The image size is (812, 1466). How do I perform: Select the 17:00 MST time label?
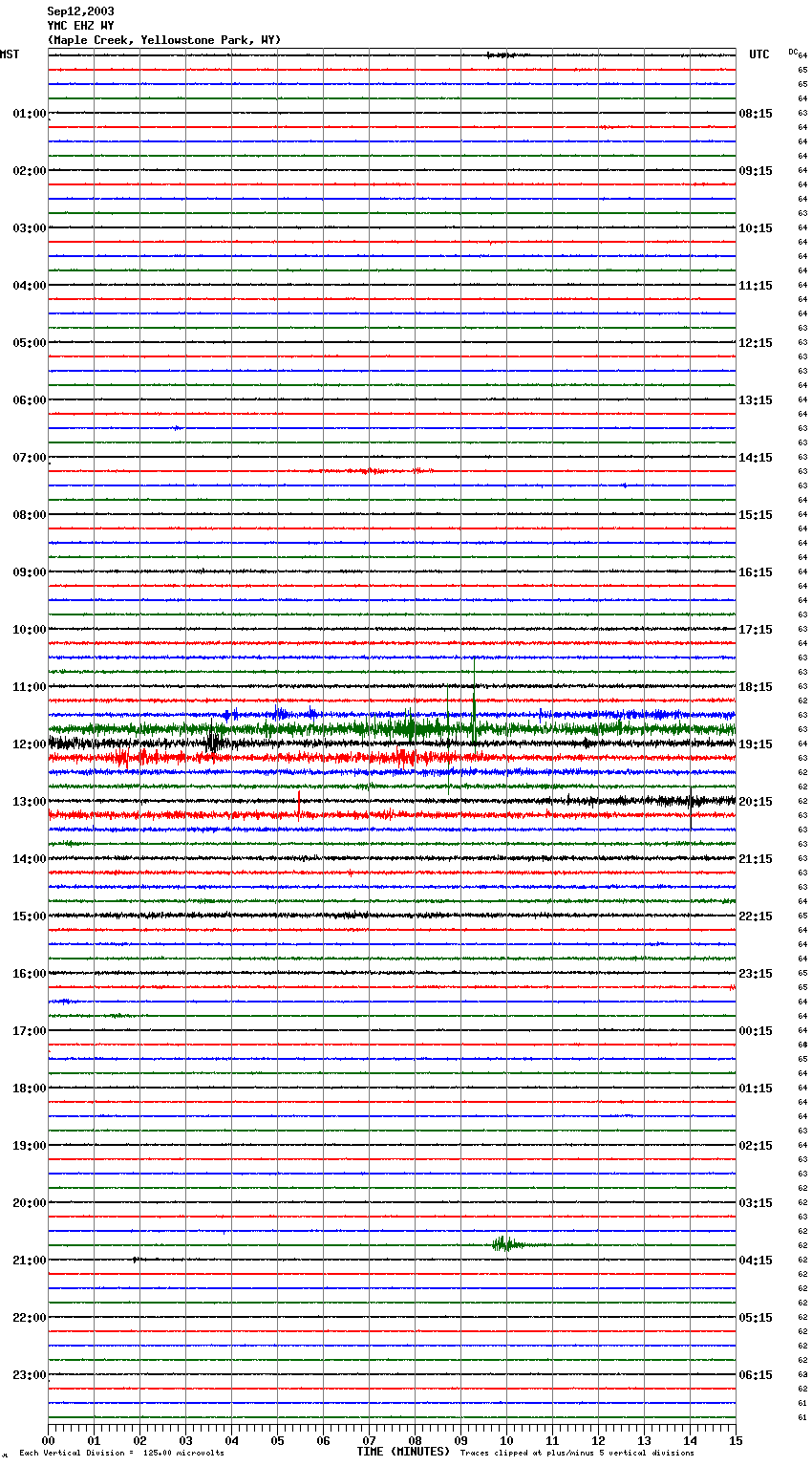30,1031
